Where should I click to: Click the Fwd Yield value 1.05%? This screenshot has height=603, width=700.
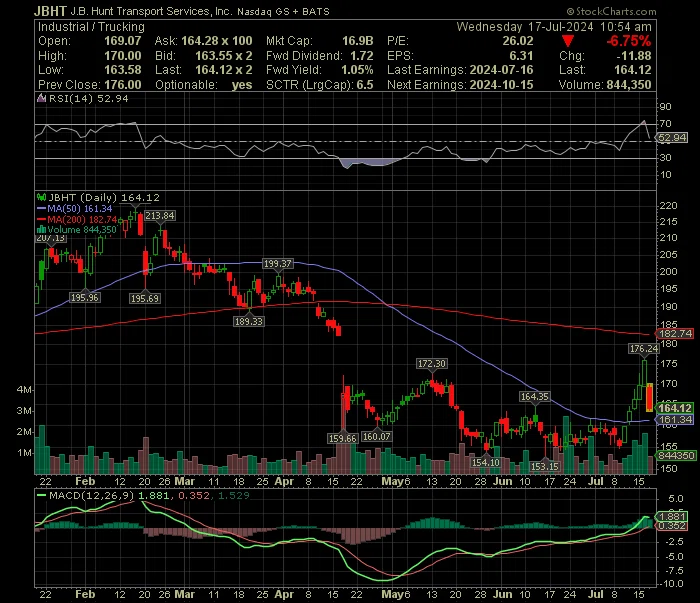click(x=357, y=70)
